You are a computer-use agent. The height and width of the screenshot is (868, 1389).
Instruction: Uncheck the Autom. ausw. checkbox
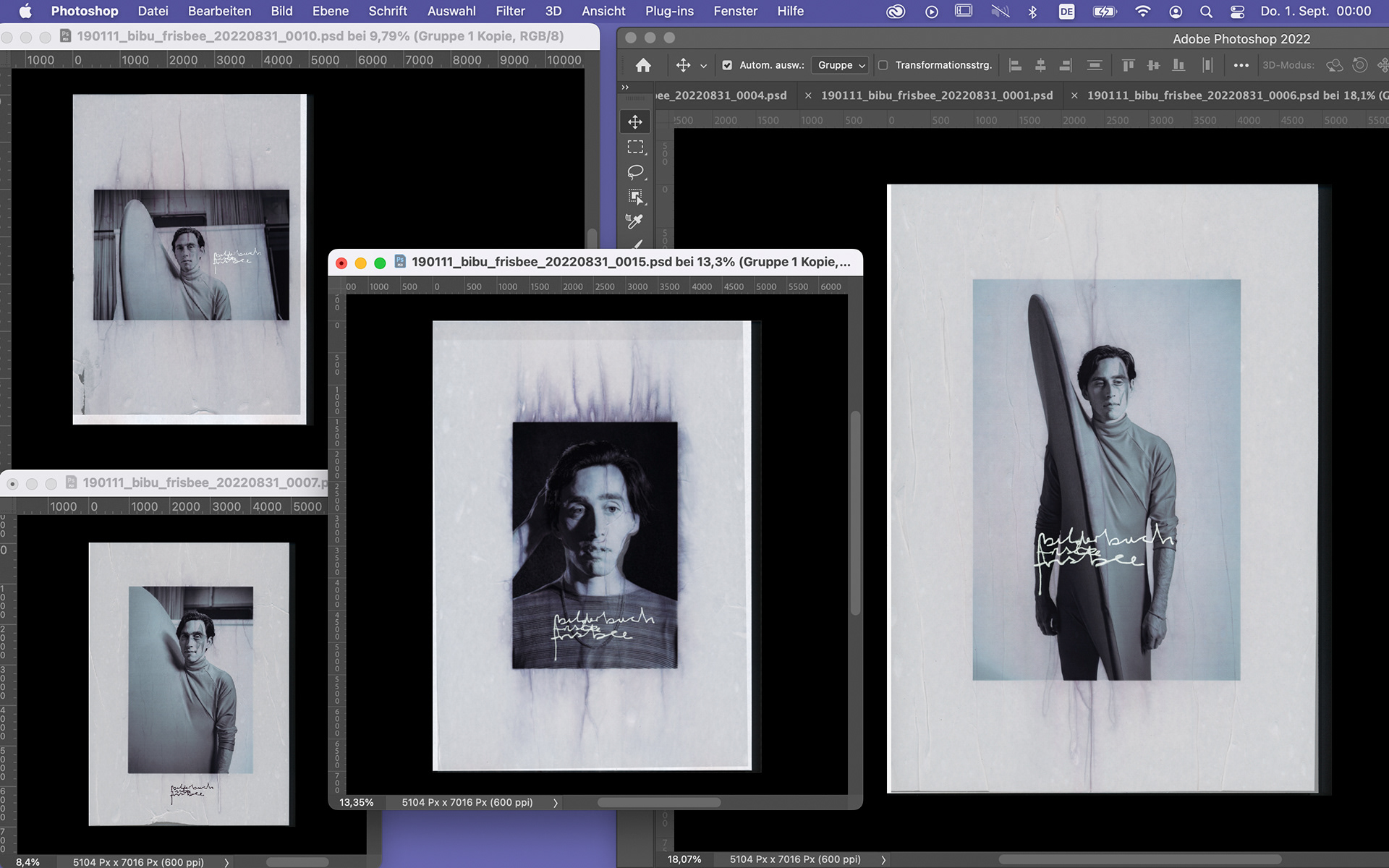(x=727, y=66)
